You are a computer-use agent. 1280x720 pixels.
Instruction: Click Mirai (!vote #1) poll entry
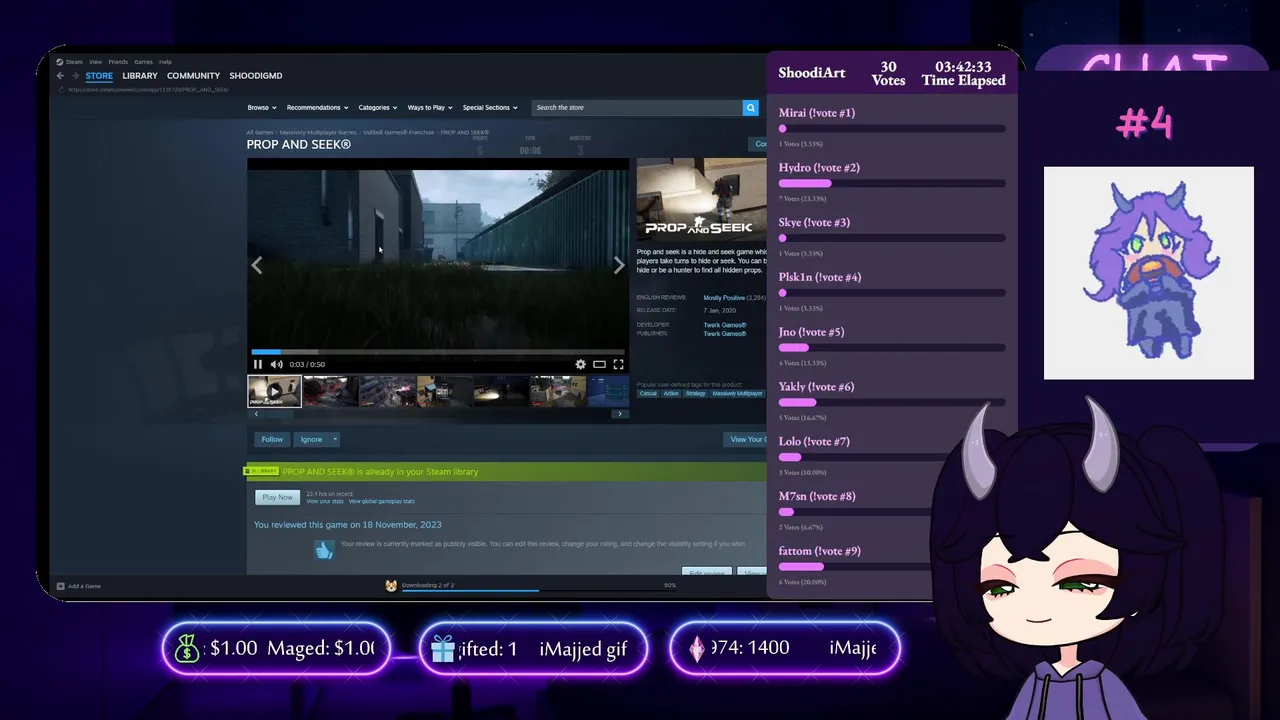click(891, 128)
